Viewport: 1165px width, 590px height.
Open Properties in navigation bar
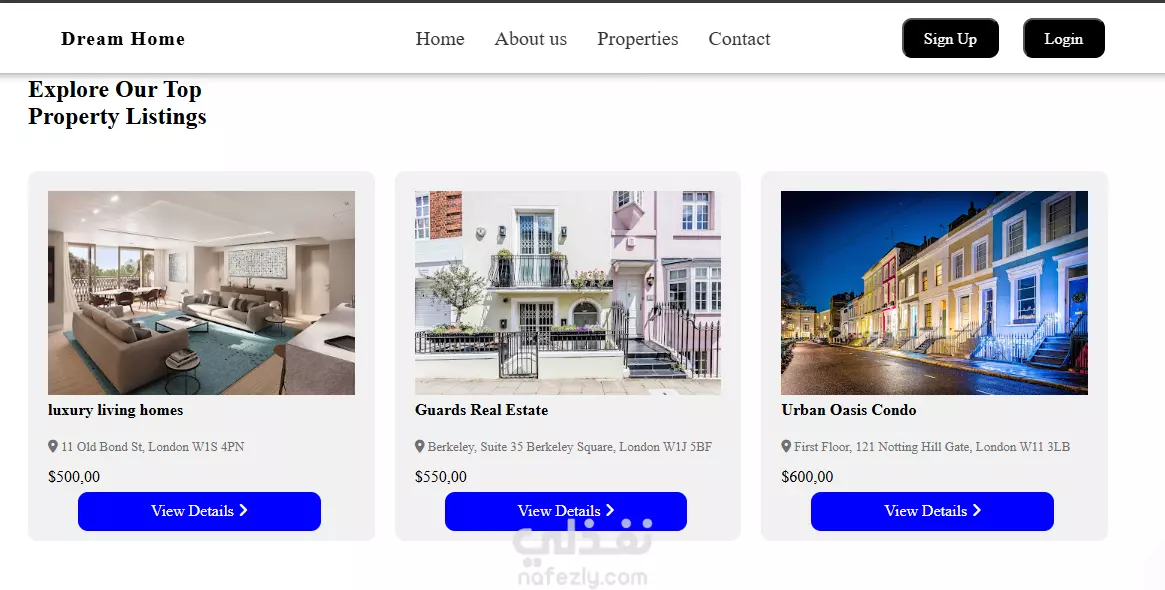coord(637,39)
